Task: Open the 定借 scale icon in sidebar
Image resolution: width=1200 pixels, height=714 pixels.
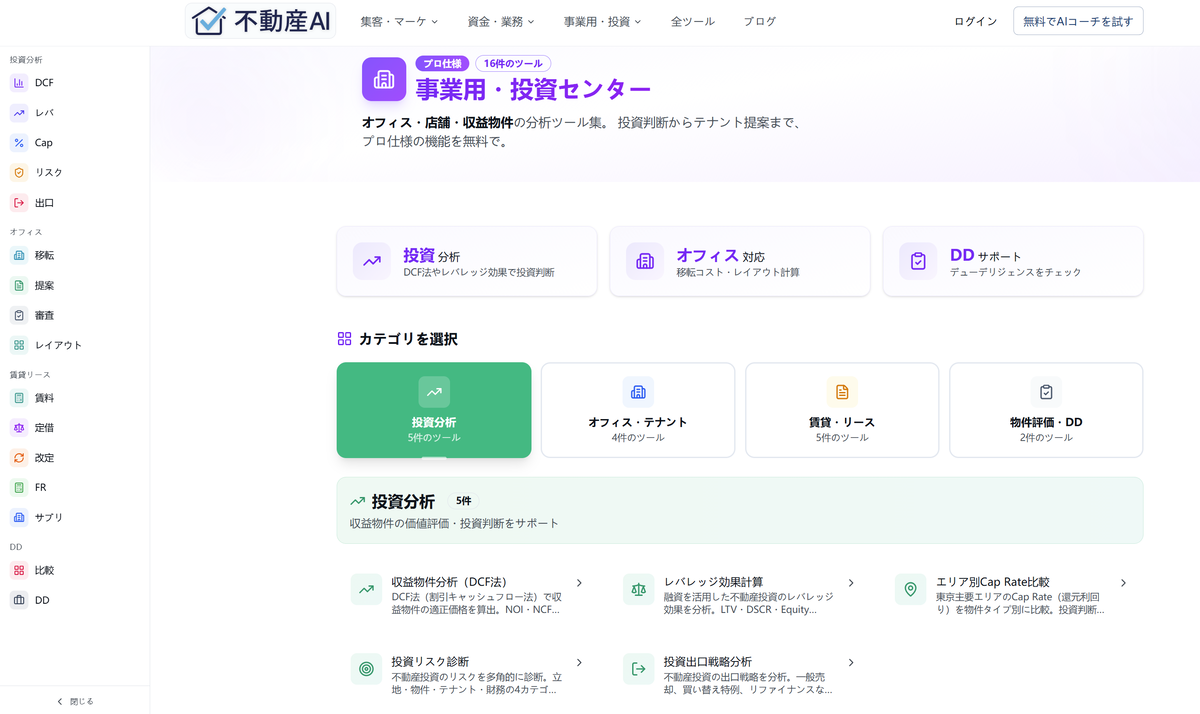Action: coord(19,428)
